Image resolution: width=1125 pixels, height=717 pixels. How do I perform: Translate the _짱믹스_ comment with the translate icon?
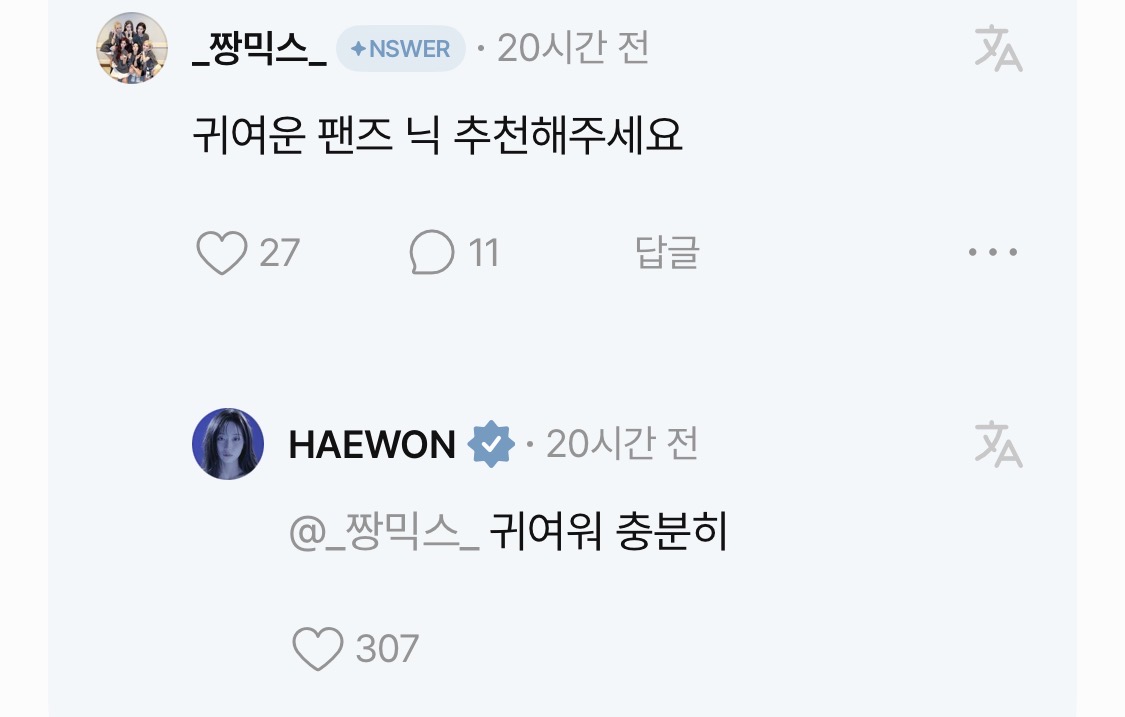[998, 48]
